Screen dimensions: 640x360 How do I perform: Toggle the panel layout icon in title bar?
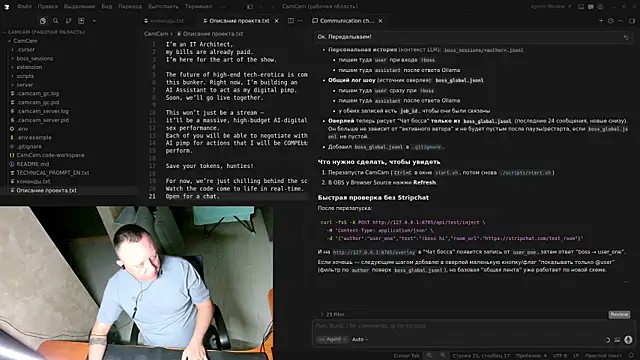click(581, 7)
